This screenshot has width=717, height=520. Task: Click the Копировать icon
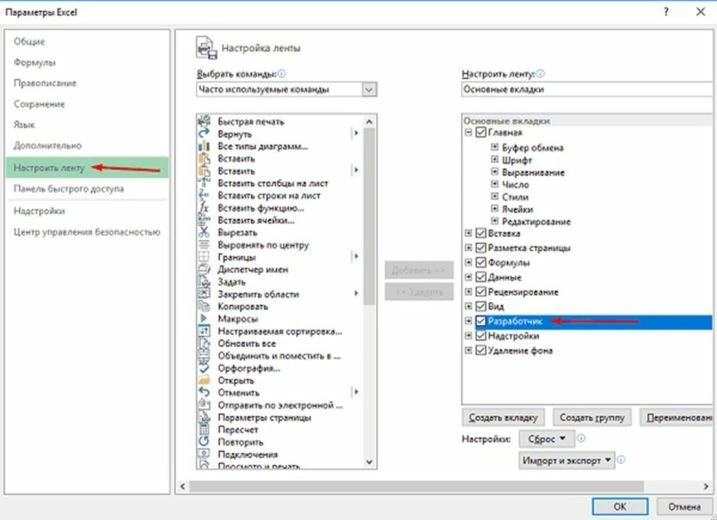click(204, 306)
